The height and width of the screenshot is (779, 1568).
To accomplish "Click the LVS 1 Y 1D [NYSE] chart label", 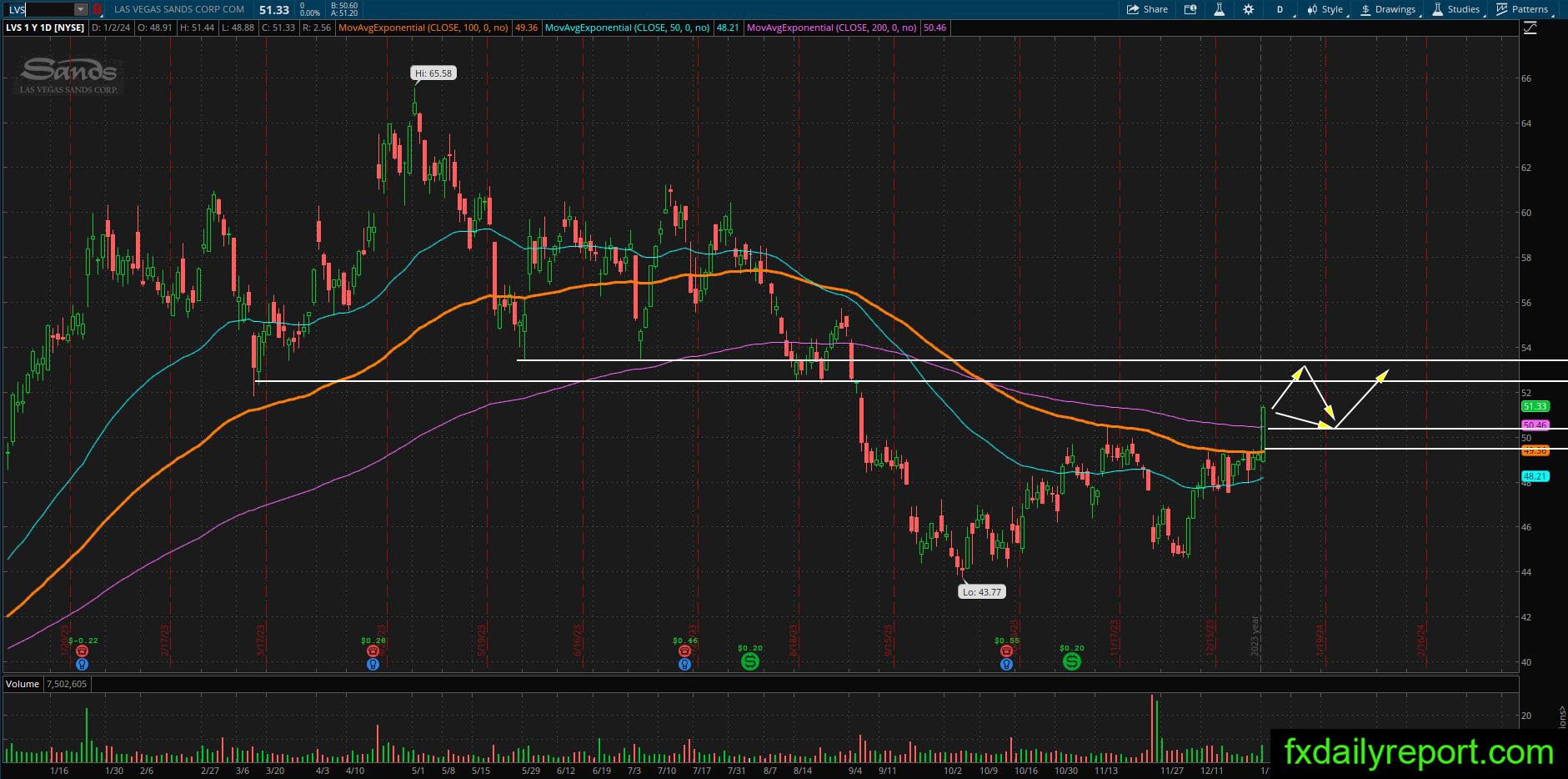I will (46, 28).
